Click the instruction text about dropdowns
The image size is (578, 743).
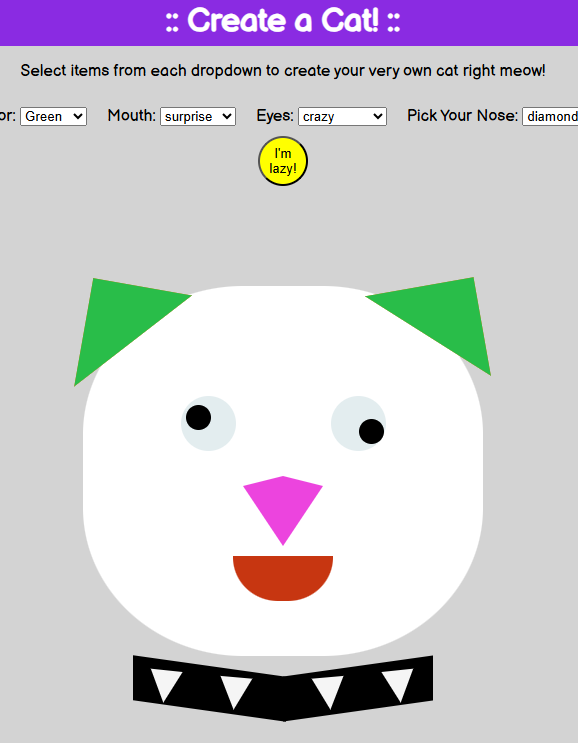(x=283, y=71)
